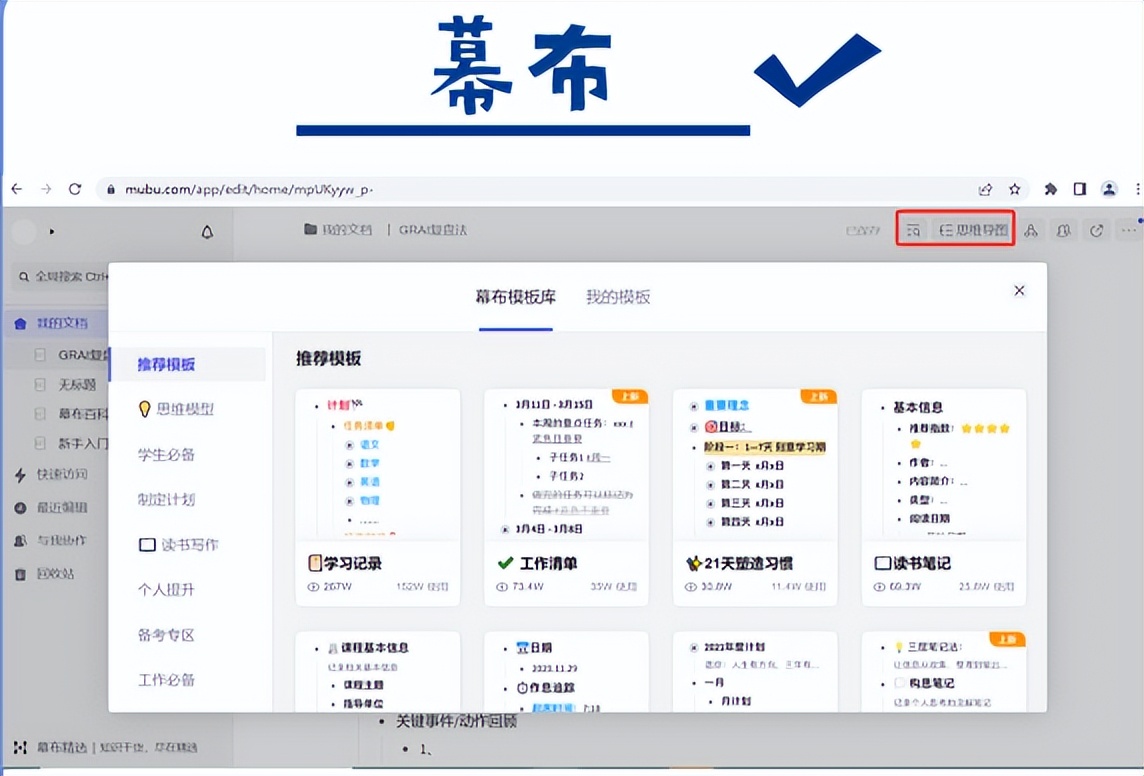
Task: Click the circular arrow share icon in document toolbar
Action: (x=1097, y=230)
